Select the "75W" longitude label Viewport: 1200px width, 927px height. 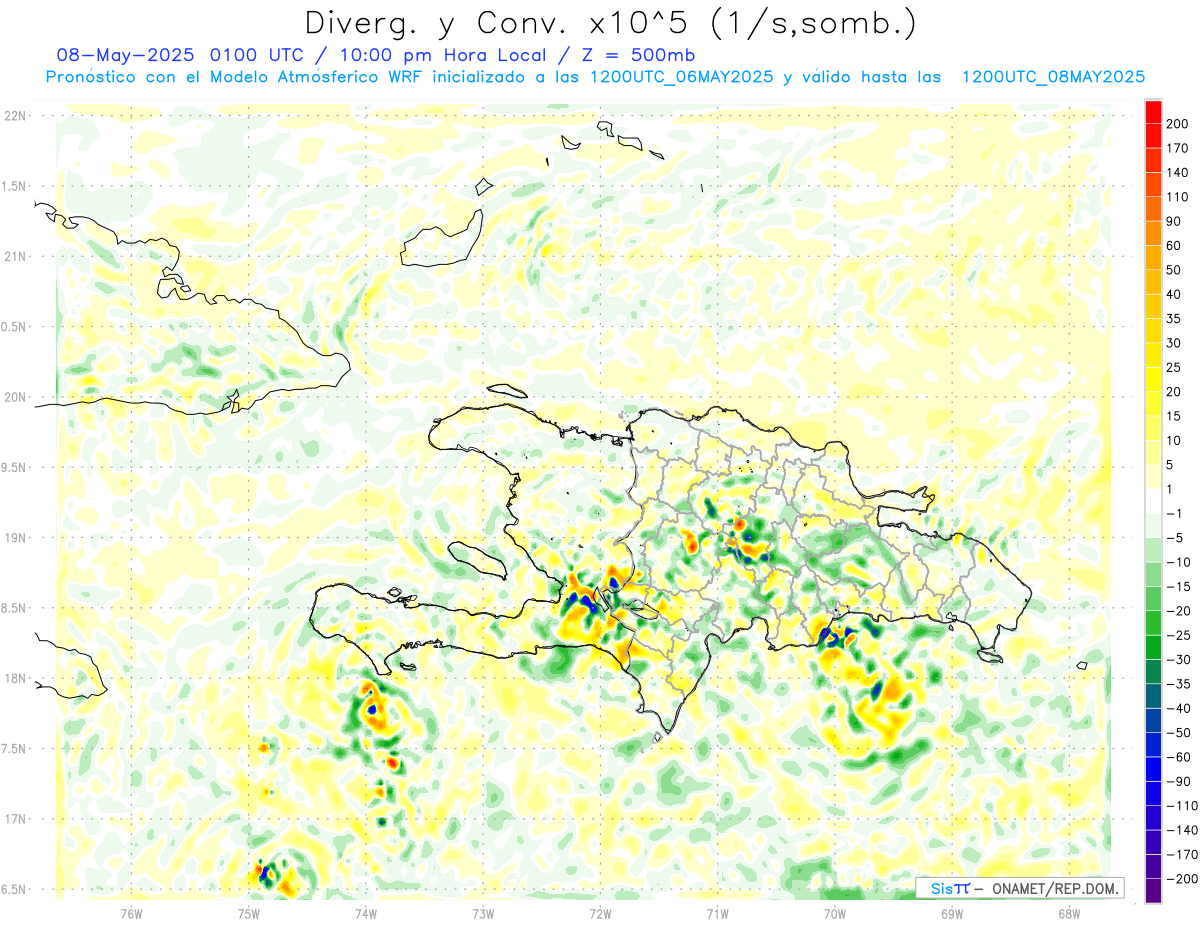[248, 913]
